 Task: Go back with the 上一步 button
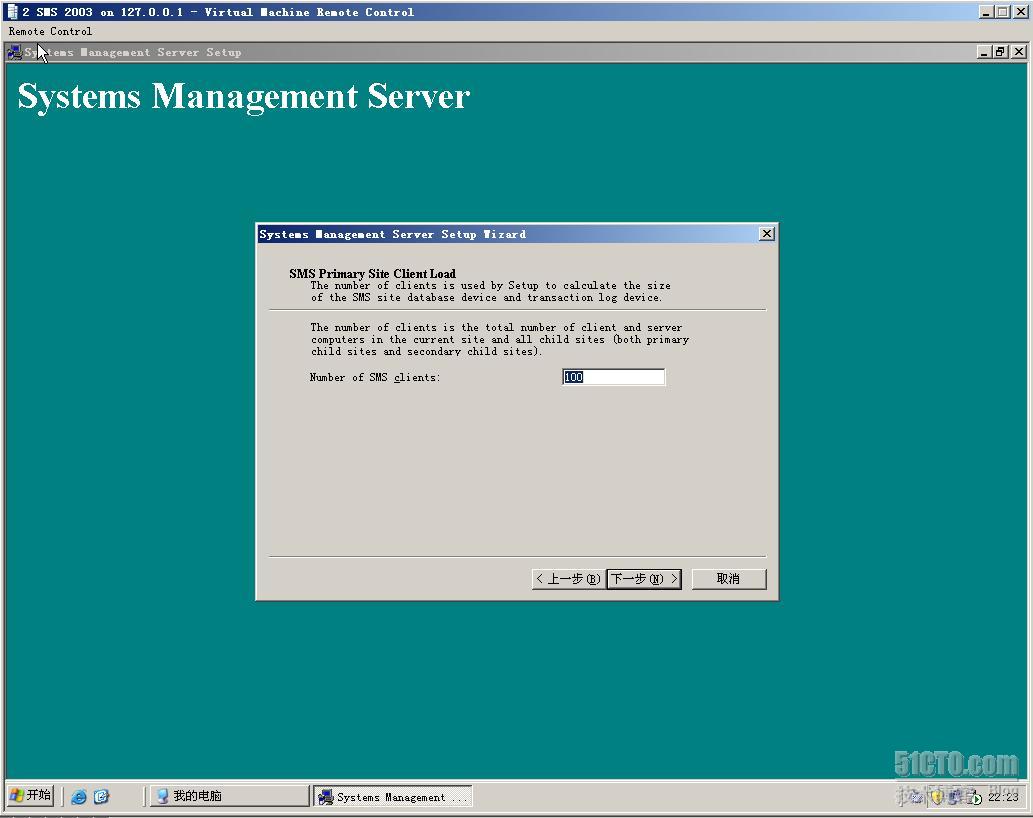pyautogui.click(x=568, y=579)
